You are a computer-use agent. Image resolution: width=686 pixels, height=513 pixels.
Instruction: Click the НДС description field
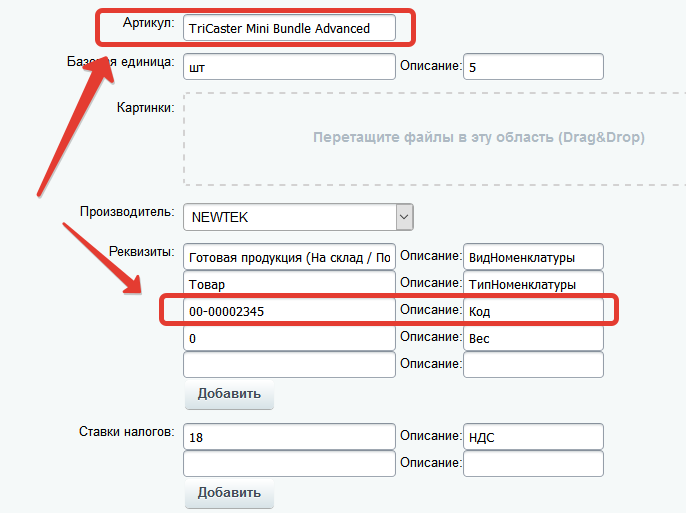[534, 437]
